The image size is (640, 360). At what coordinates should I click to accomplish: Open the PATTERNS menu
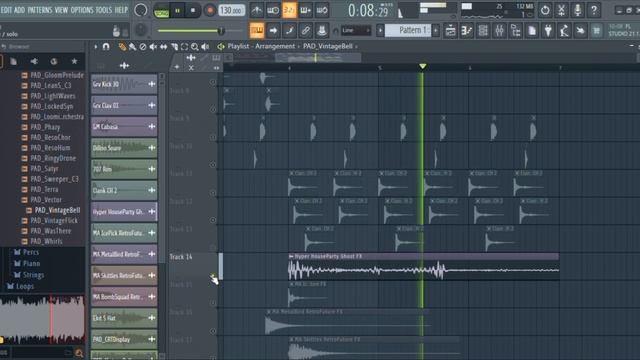click(x=40, y=10)
